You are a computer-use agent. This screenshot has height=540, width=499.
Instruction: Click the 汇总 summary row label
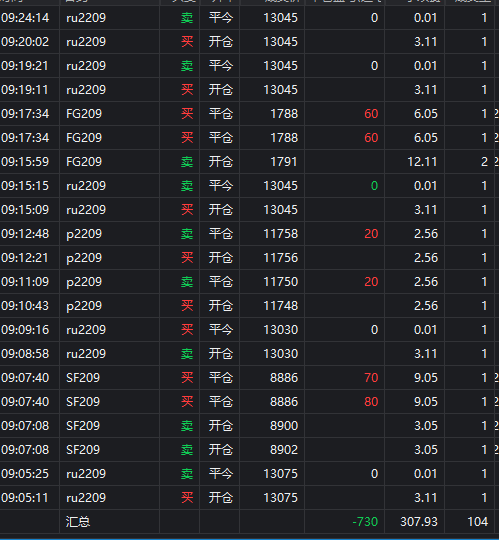coord(78,522)
